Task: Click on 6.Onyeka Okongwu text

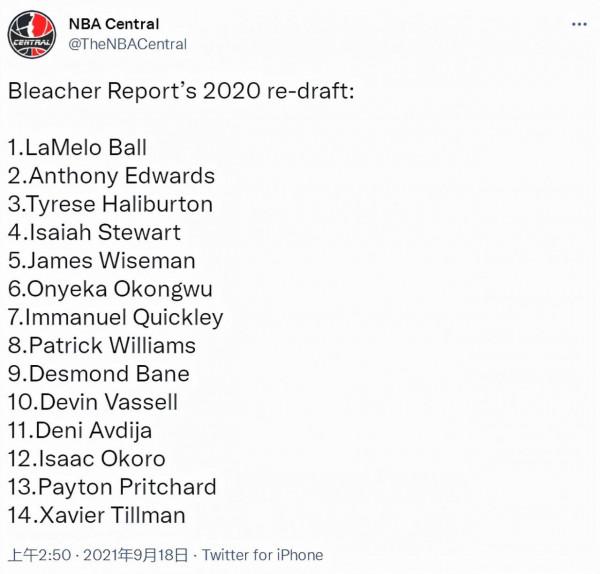Action: pyautogui.click(x=110, y=289)
